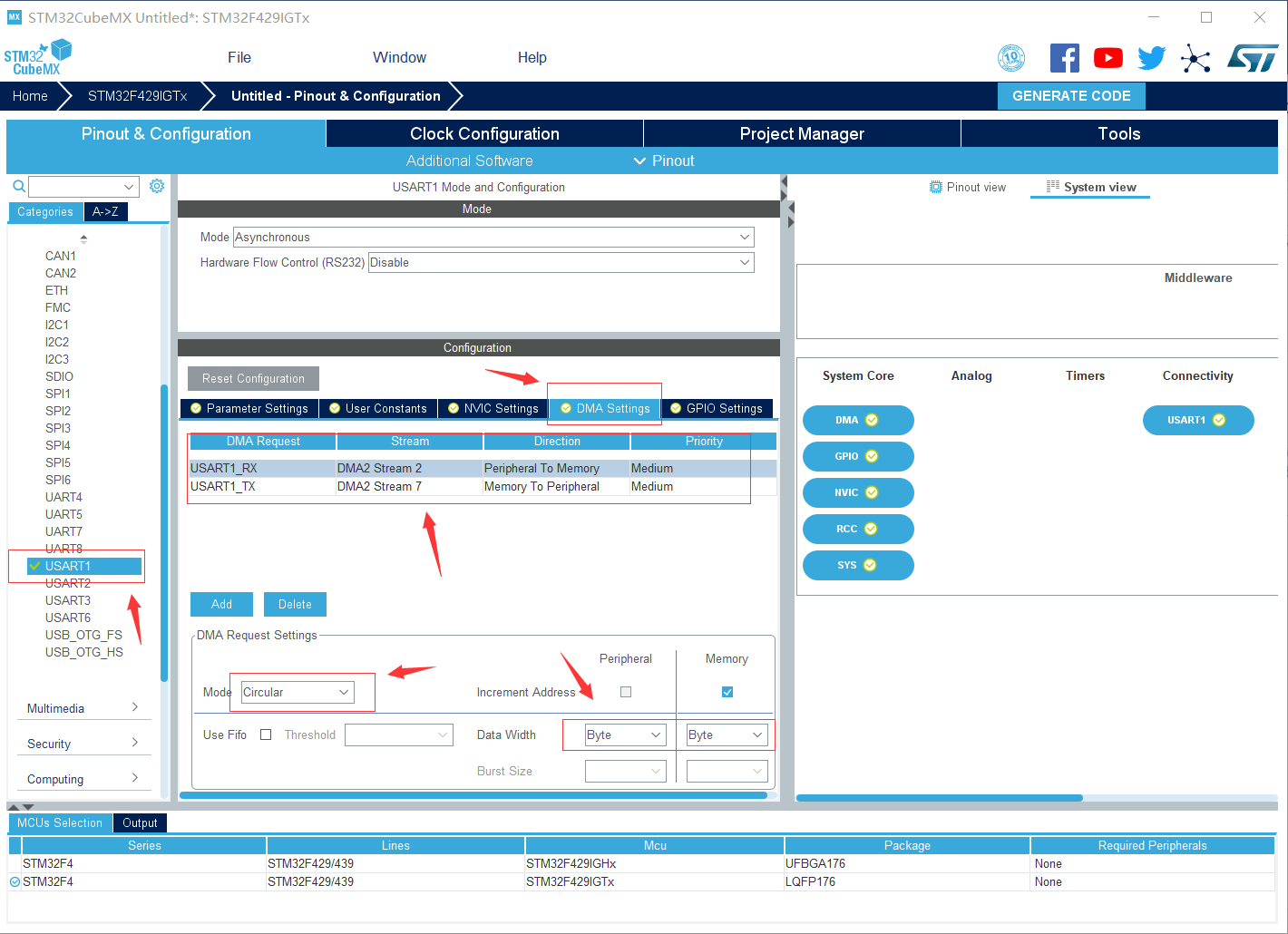
Task: Open the USART1 connectivity button in System view
Action: point(1198,420)
